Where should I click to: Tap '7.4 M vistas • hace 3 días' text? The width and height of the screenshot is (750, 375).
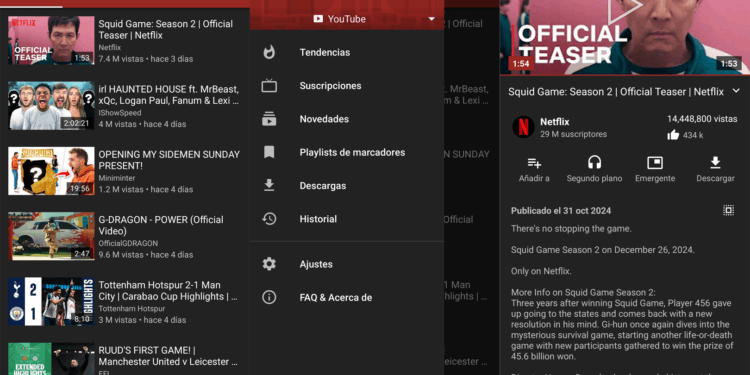pyautogui.click(x=146, y=59)
